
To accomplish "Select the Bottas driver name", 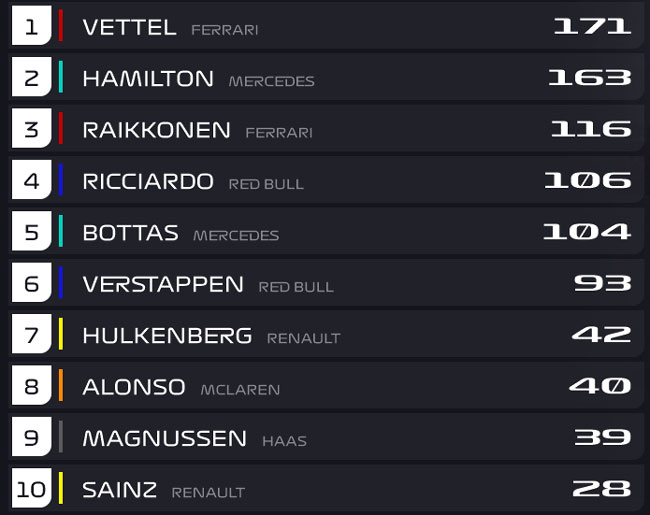I will click(x=131, y=233).
